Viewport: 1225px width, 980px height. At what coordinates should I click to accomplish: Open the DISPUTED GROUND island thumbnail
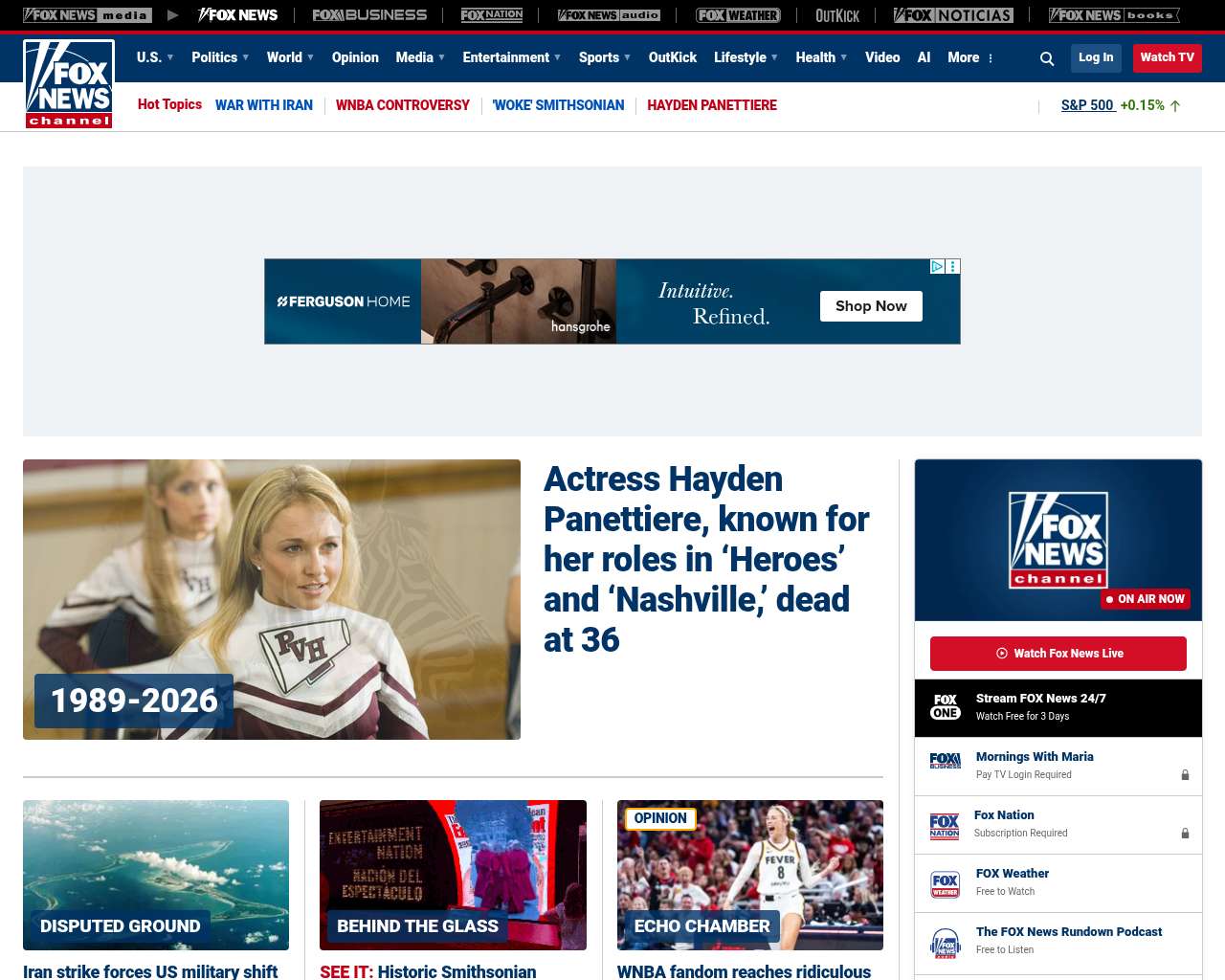click(156, 875)
